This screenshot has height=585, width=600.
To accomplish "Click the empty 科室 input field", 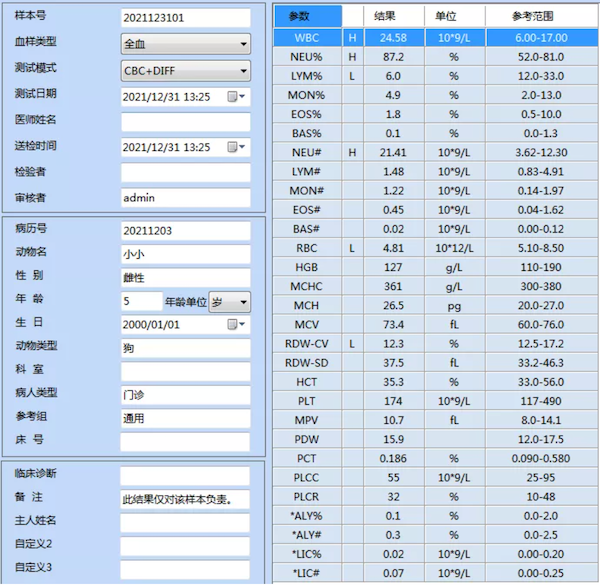I will point(186,372).
